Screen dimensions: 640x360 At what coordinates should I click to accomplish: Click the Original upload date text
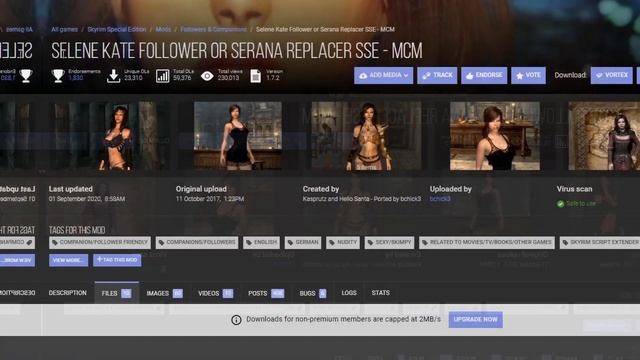pos(210,199)
